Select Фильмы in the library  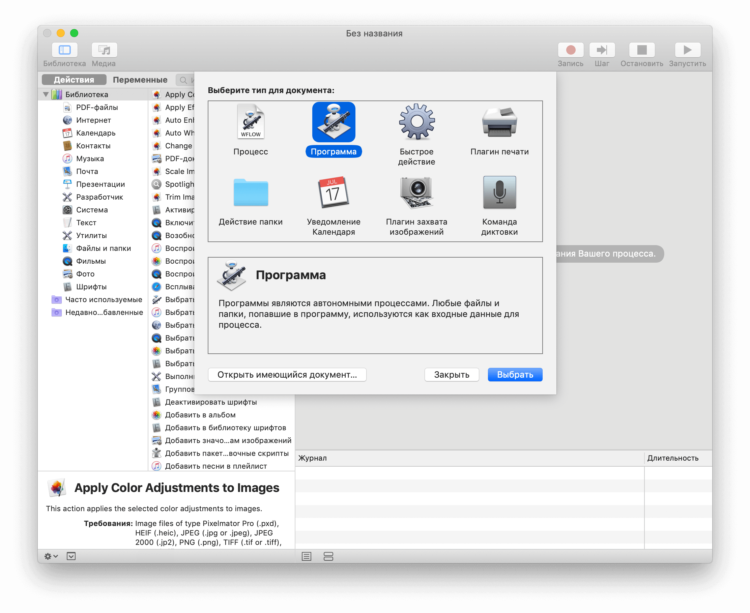[x=91, y=261]
